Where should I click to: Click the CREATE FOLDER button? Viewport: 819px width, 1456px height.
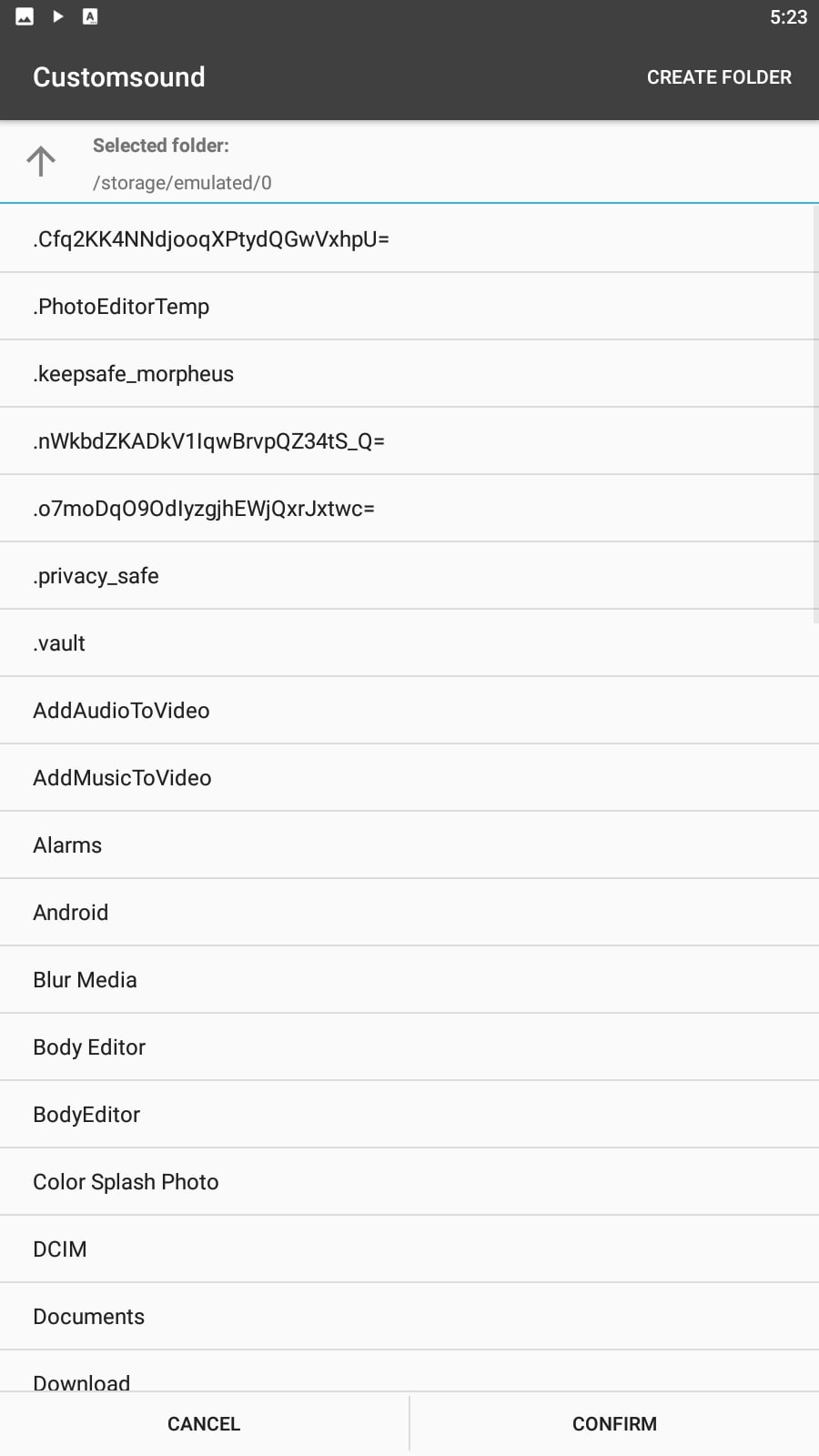pyautogui.click(x=719, y=77)
